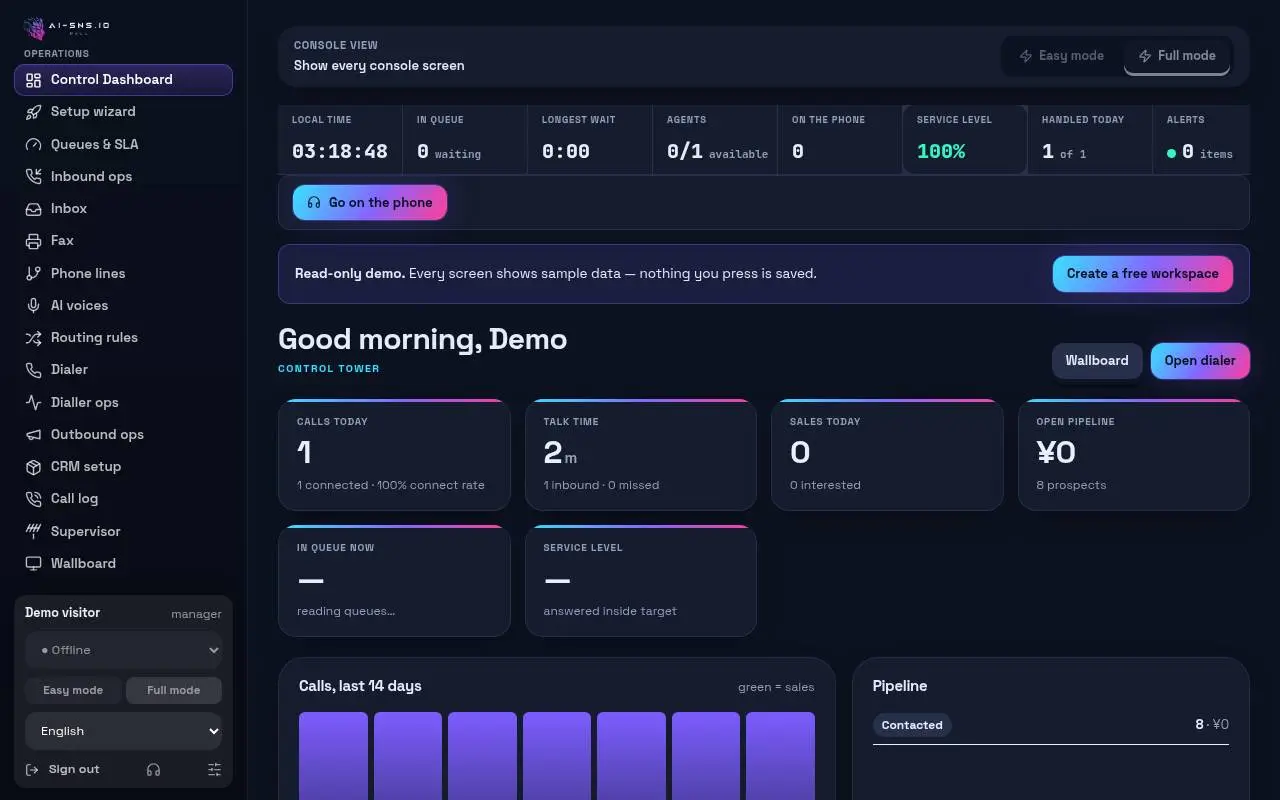Viewport: 1280px width, 800px height.
Task: Click the AI voices microphone icon
Action: 33,305
